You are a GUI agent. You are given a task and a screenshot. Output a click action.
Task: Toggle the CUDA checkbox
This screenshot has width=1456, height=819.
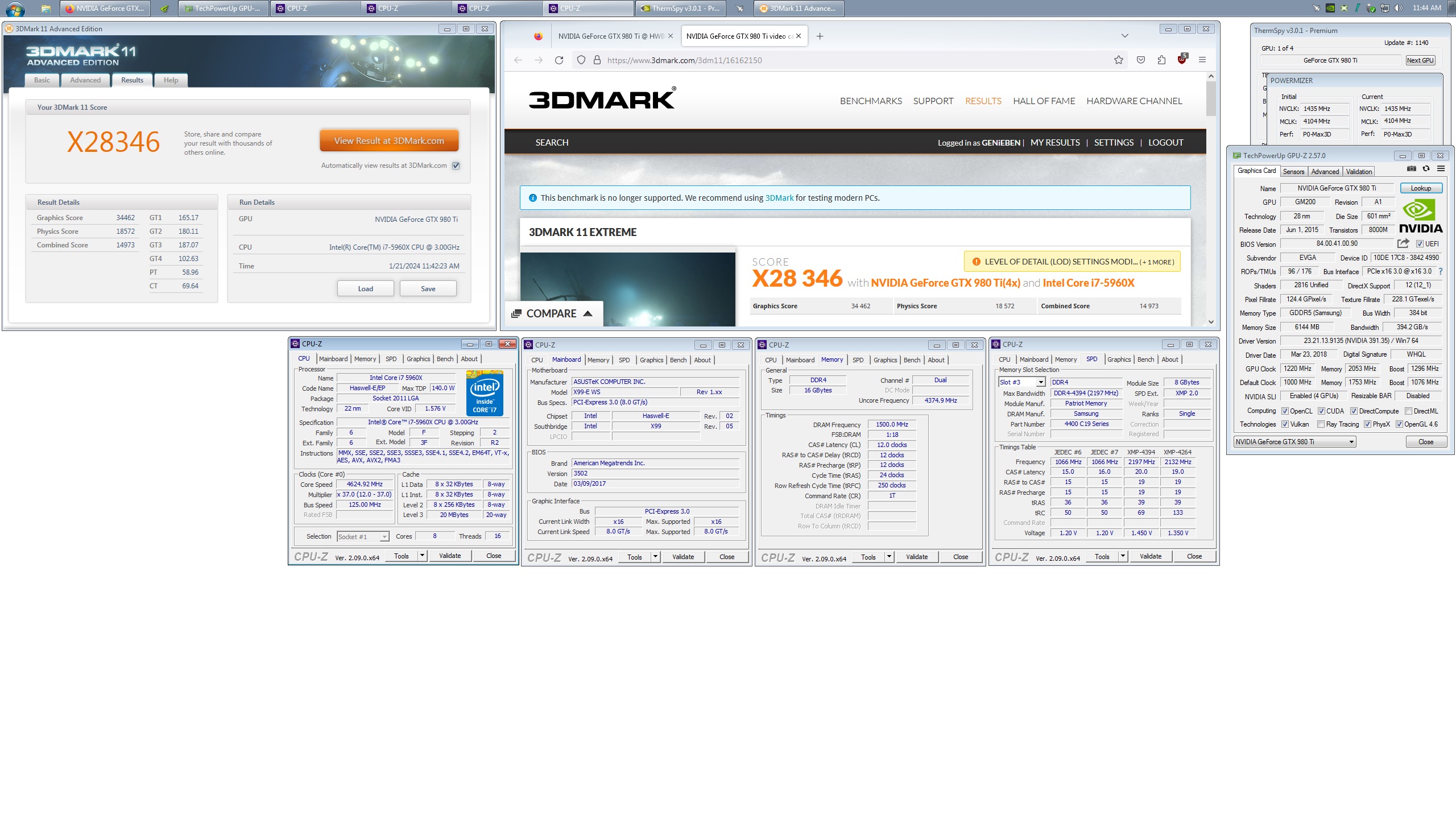tap(1321, 411)
